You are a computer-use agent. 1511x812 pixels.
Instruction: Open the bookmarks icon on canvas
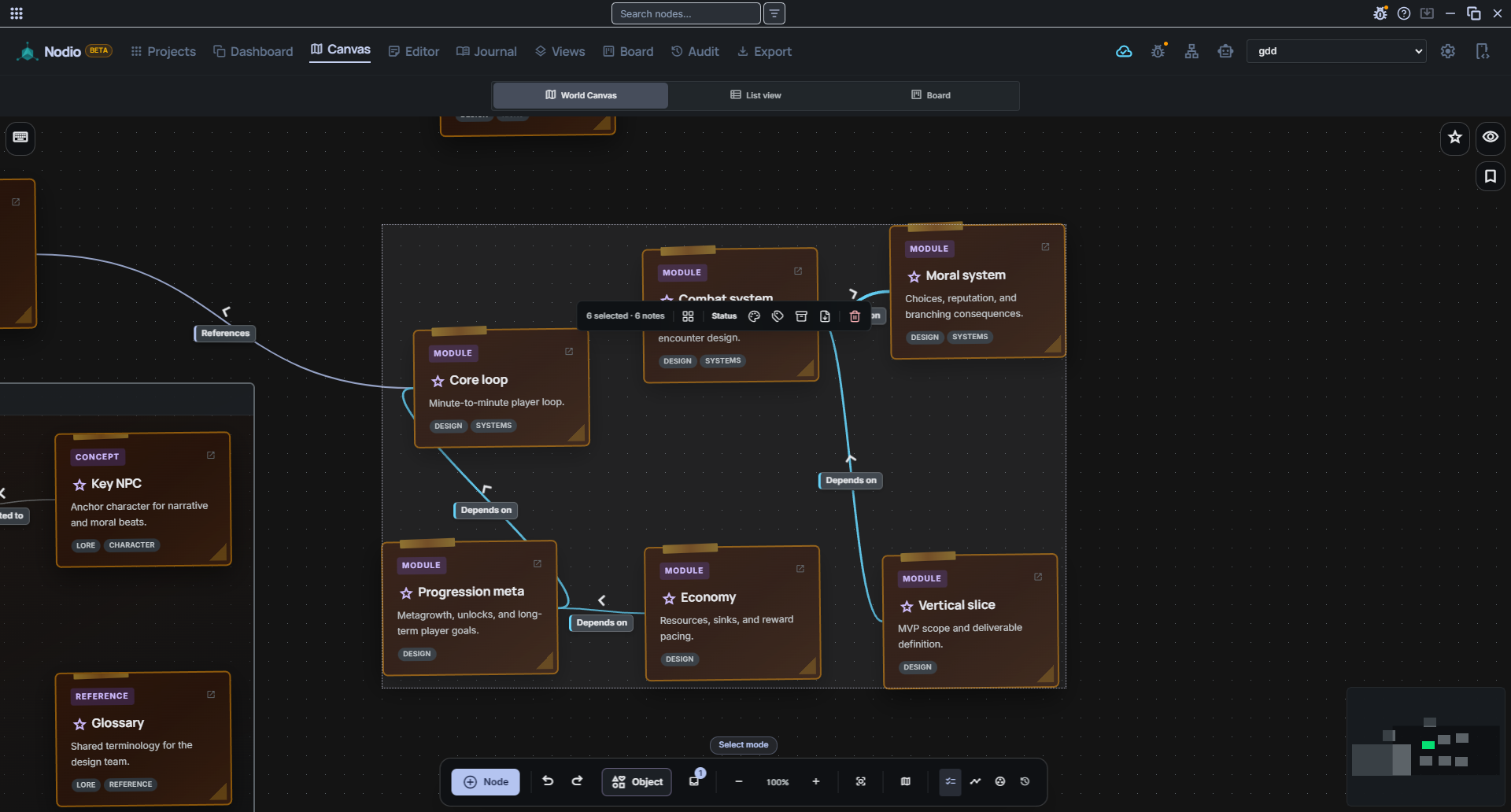tap(1491, 176)
